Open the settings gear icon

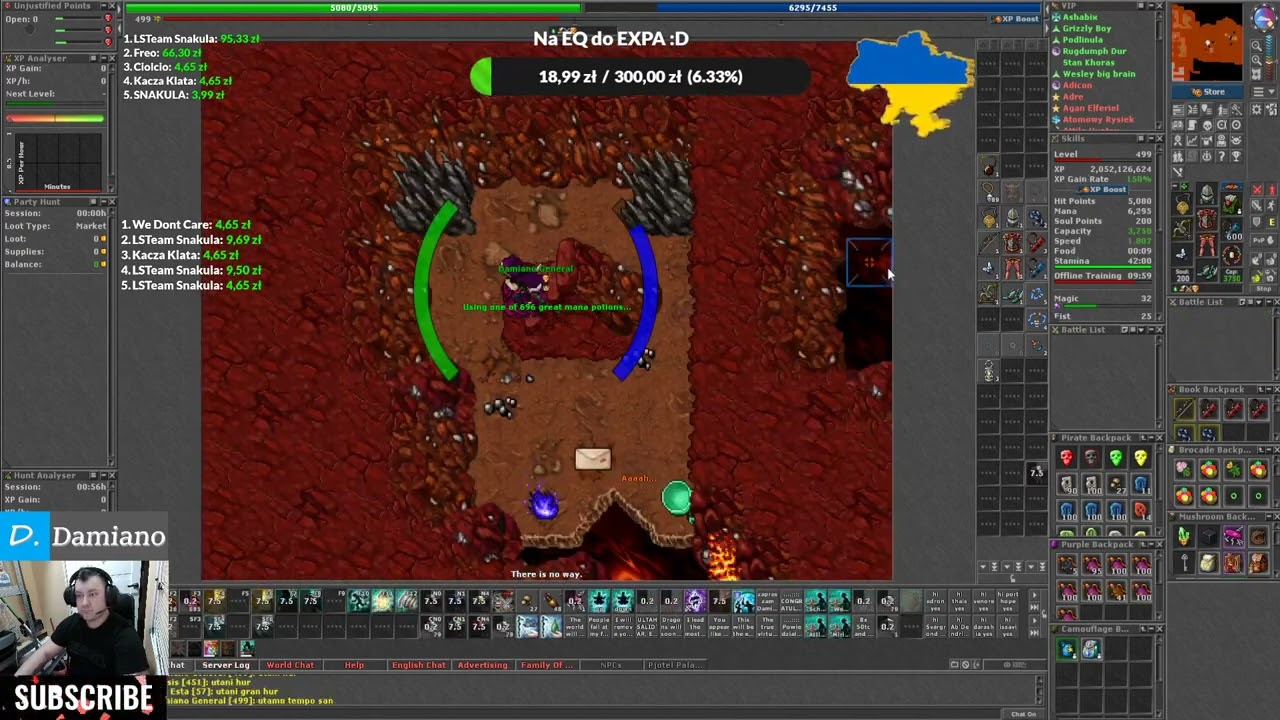[1257, 110]
